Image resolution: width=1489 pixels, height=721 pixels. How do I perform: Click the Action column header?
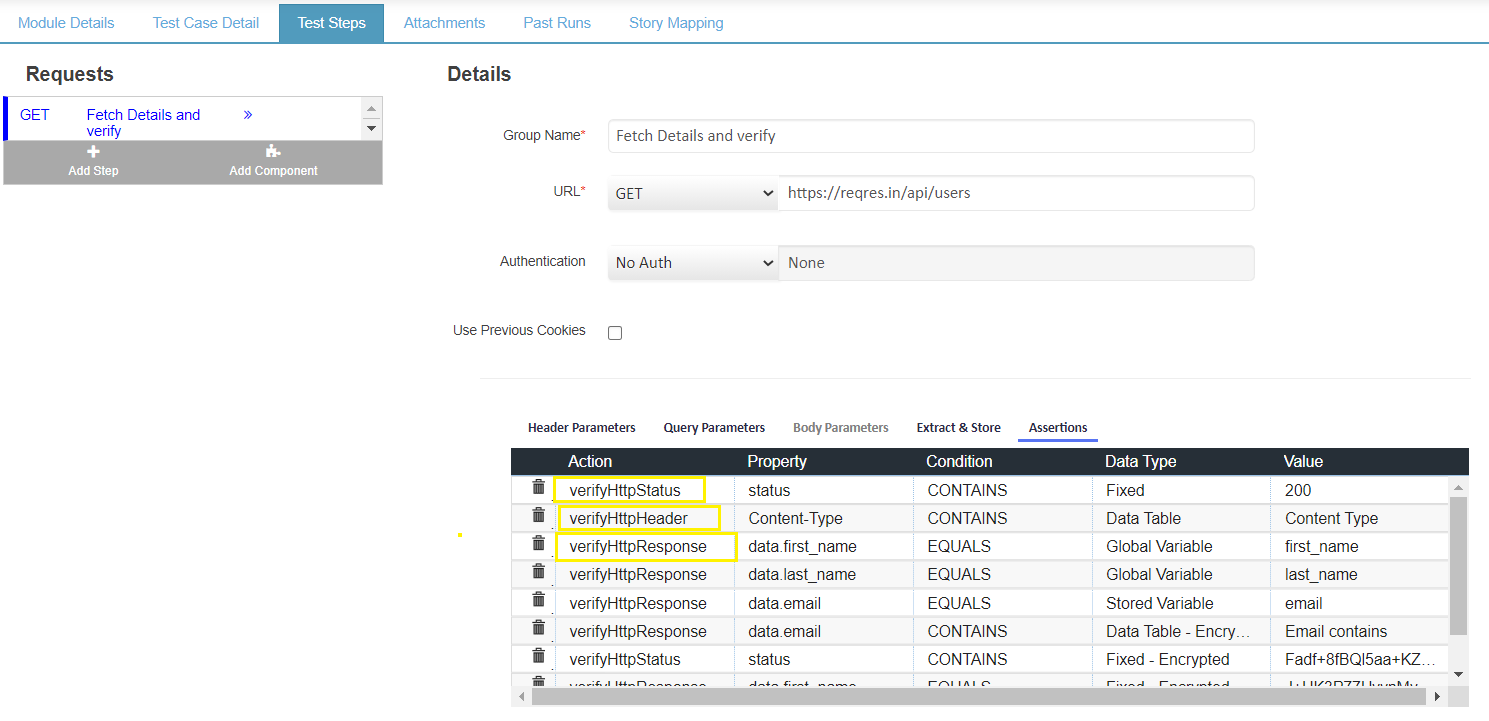click(x=590, y=462)
